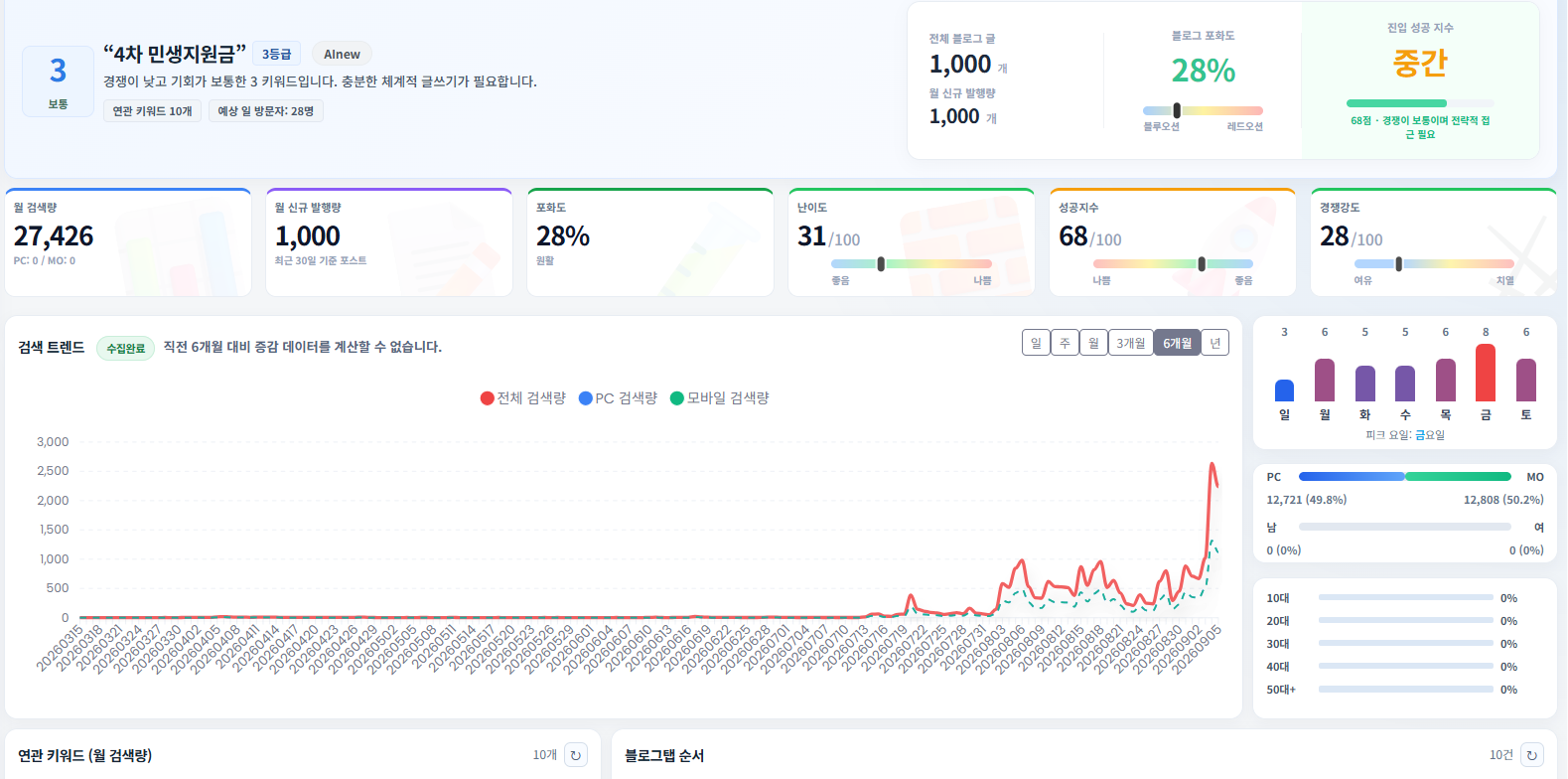
Task: Toggle the red 전체 검색량 legend marker
Action: pos(487,398)
